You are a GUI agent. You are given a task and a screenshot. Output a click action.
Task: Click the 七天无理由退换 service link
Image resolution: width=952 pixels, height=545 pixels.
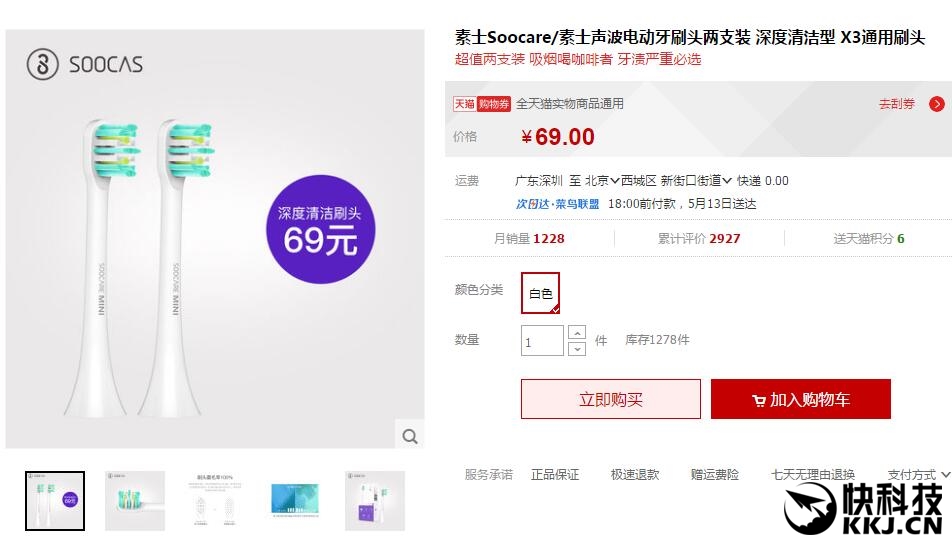point(812,474)
